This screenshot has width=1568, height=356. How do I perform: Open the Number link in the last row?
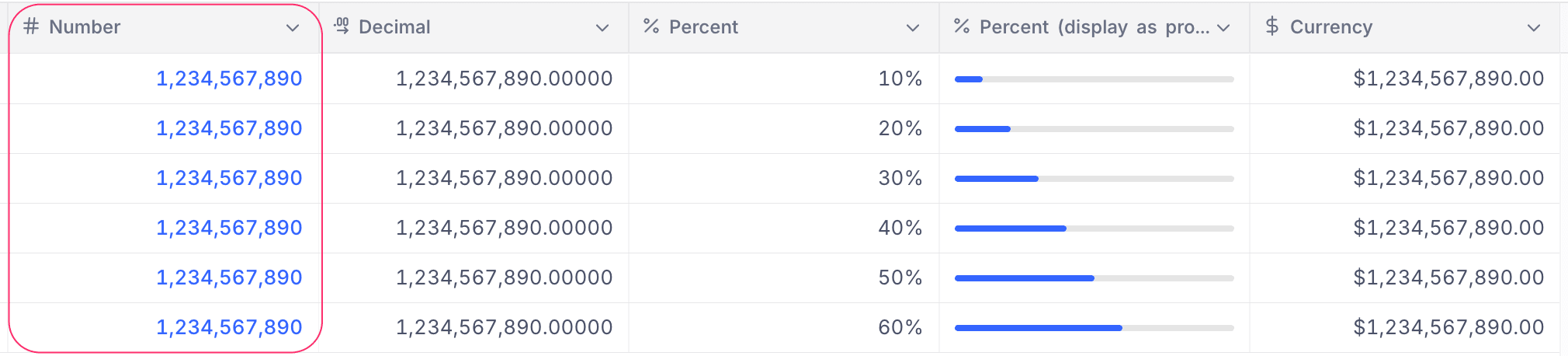[x=229, y=327]
